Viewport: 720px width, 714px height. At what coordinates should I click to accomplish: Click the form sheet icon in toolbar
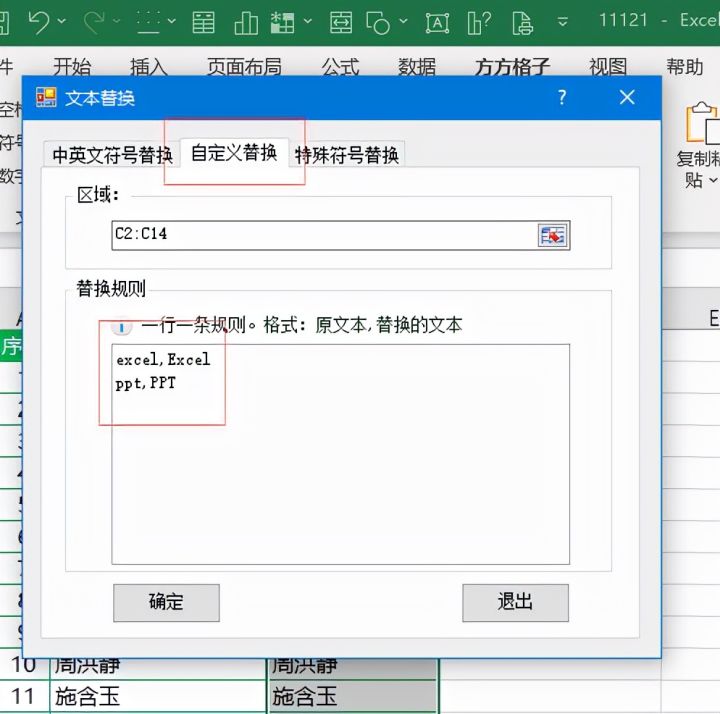tap(203, 22)
